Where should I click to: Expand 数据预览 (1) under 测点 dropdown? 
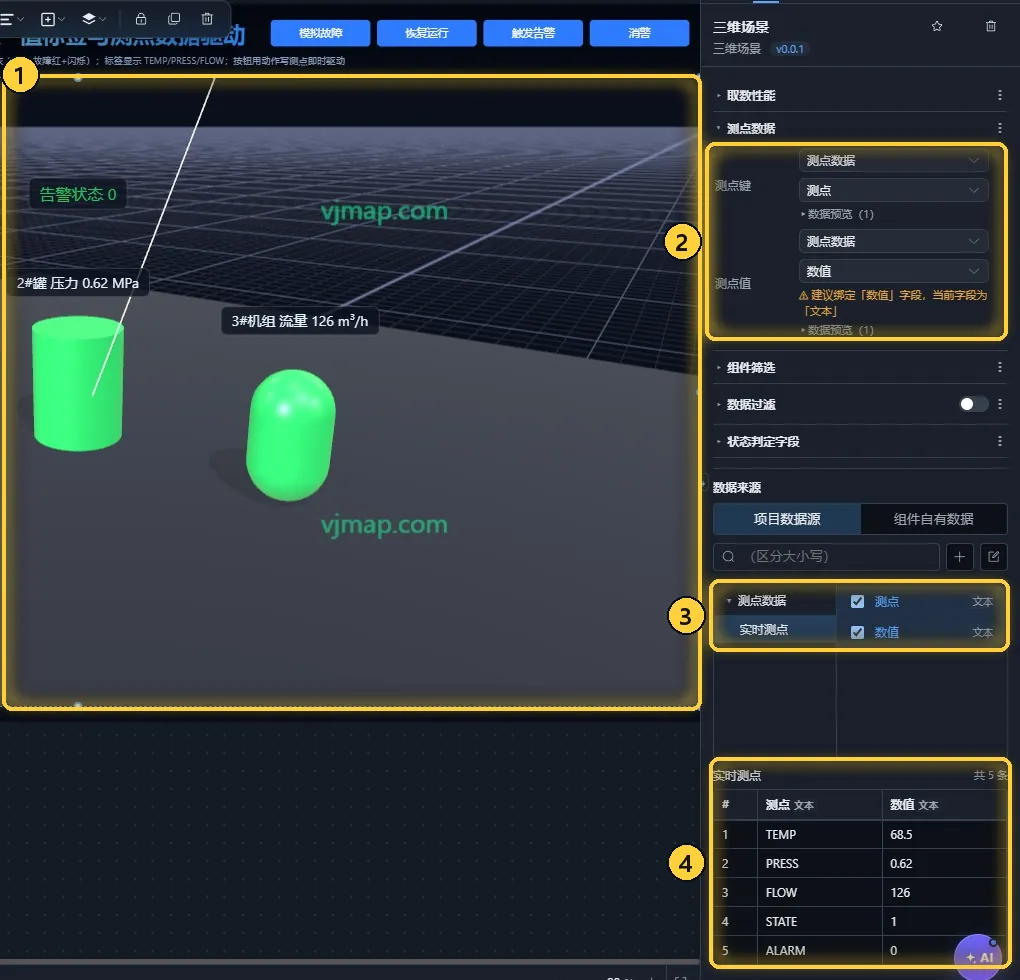click(x=838, y=214)
